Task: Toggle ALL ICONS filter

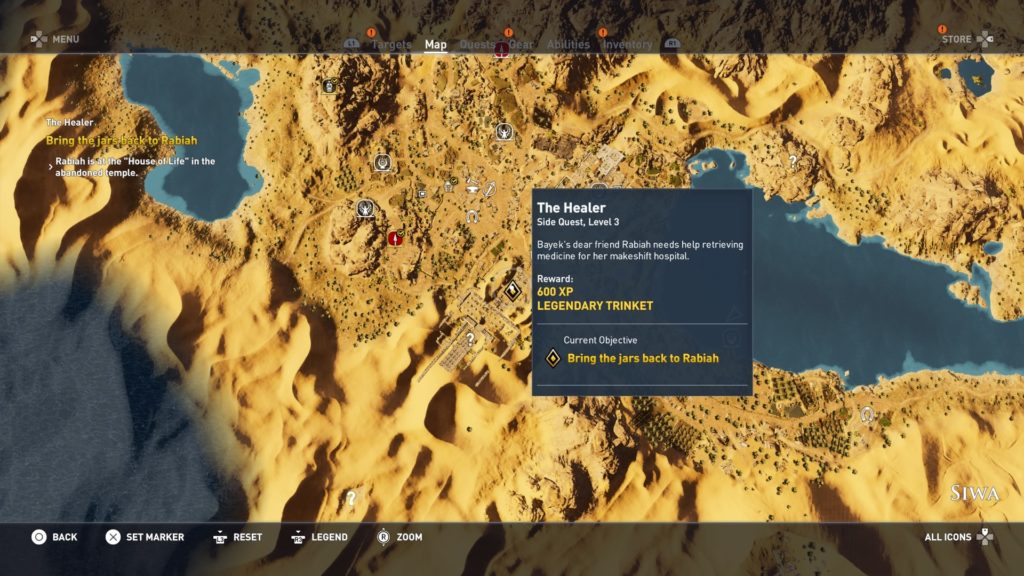Action: point(948,537)
